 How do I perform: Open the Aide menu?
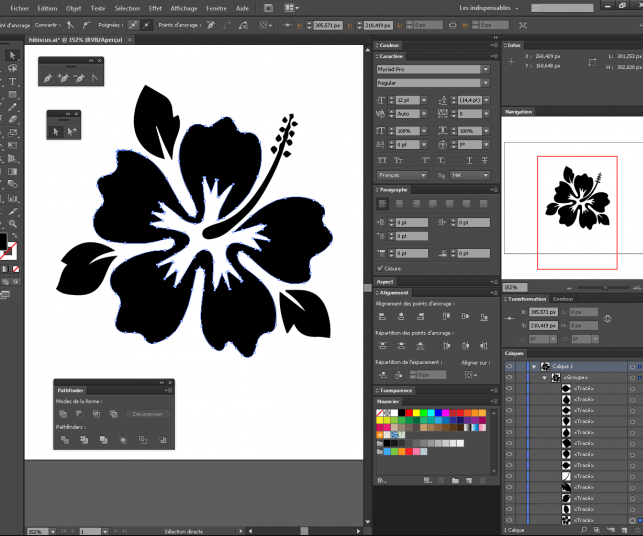tap(242, 8)
